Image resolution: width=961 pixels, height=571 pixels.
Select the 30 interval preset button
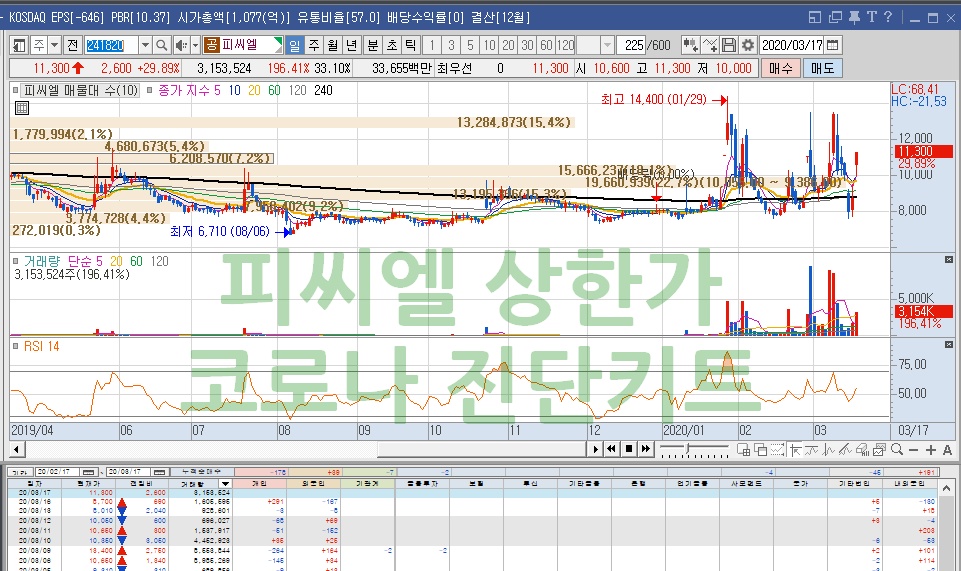pyautogui.click(x=527, y=45)
